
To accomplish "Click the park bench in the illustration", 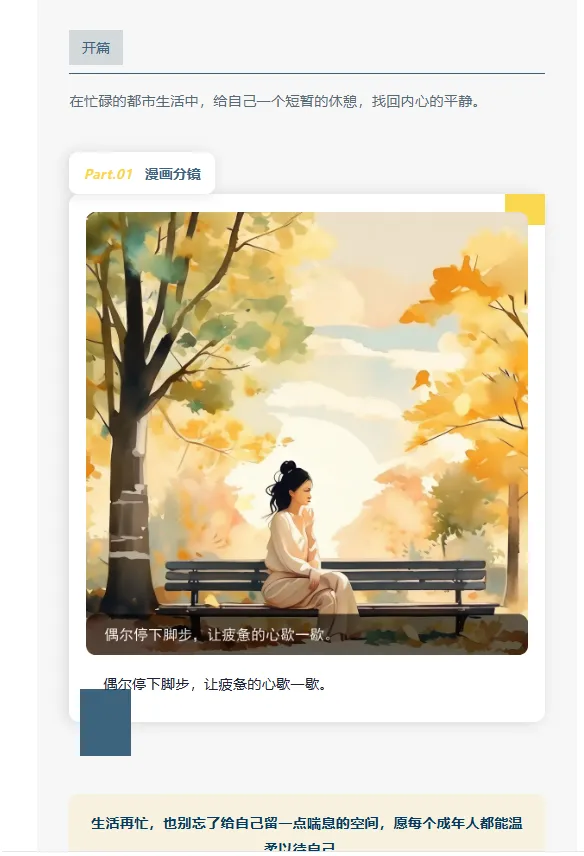I will [326, 592].
